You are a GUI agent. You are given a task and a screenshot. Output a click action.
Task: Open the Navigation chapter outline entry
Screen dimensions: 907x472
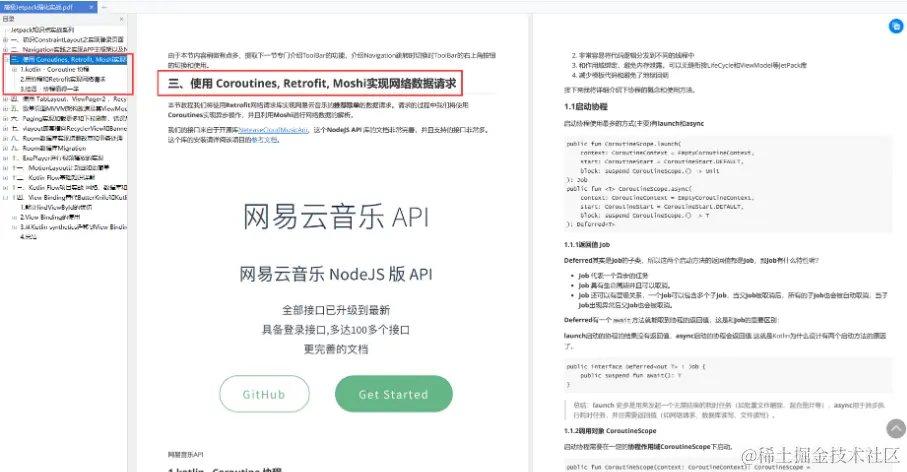(69, 50)
